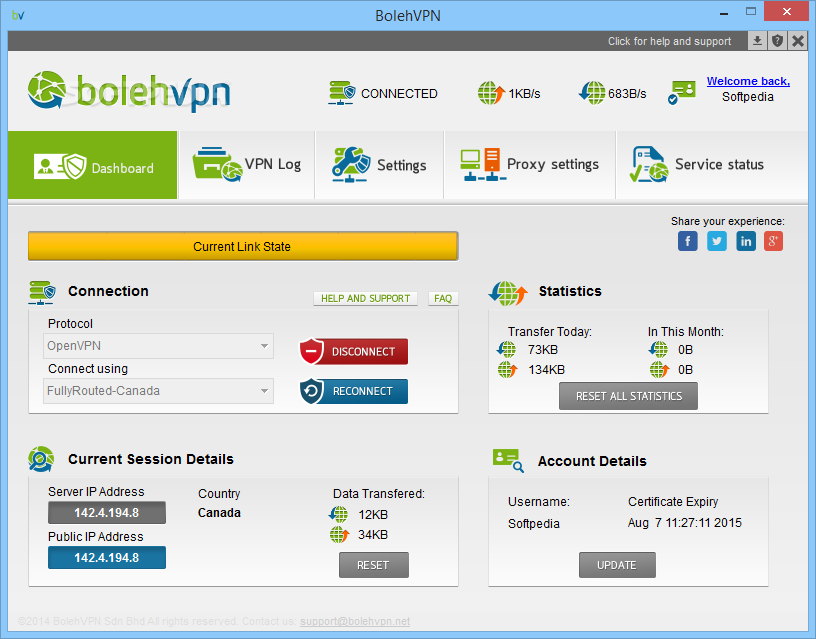Click the Current Session Details globe icon
816x639 pixels.
pos(41,459)
